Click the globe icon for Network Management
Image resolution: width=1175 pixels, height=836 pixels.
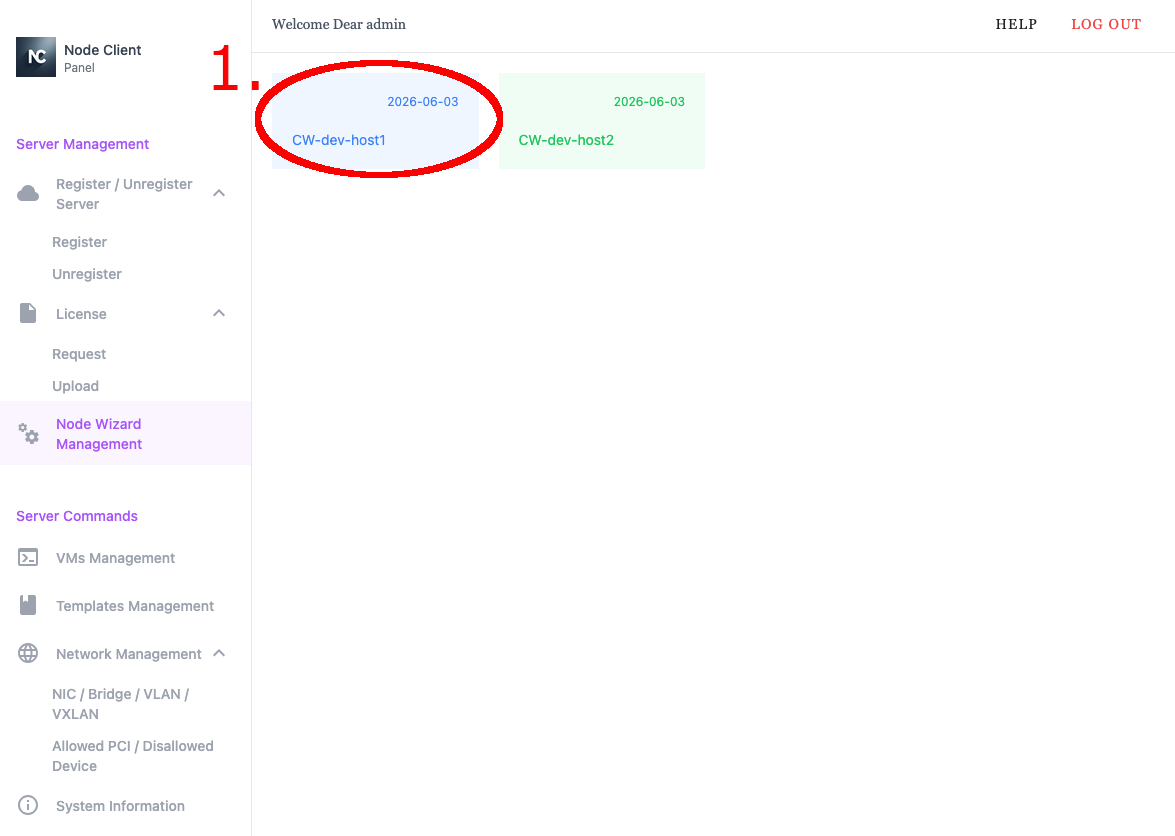28,653
